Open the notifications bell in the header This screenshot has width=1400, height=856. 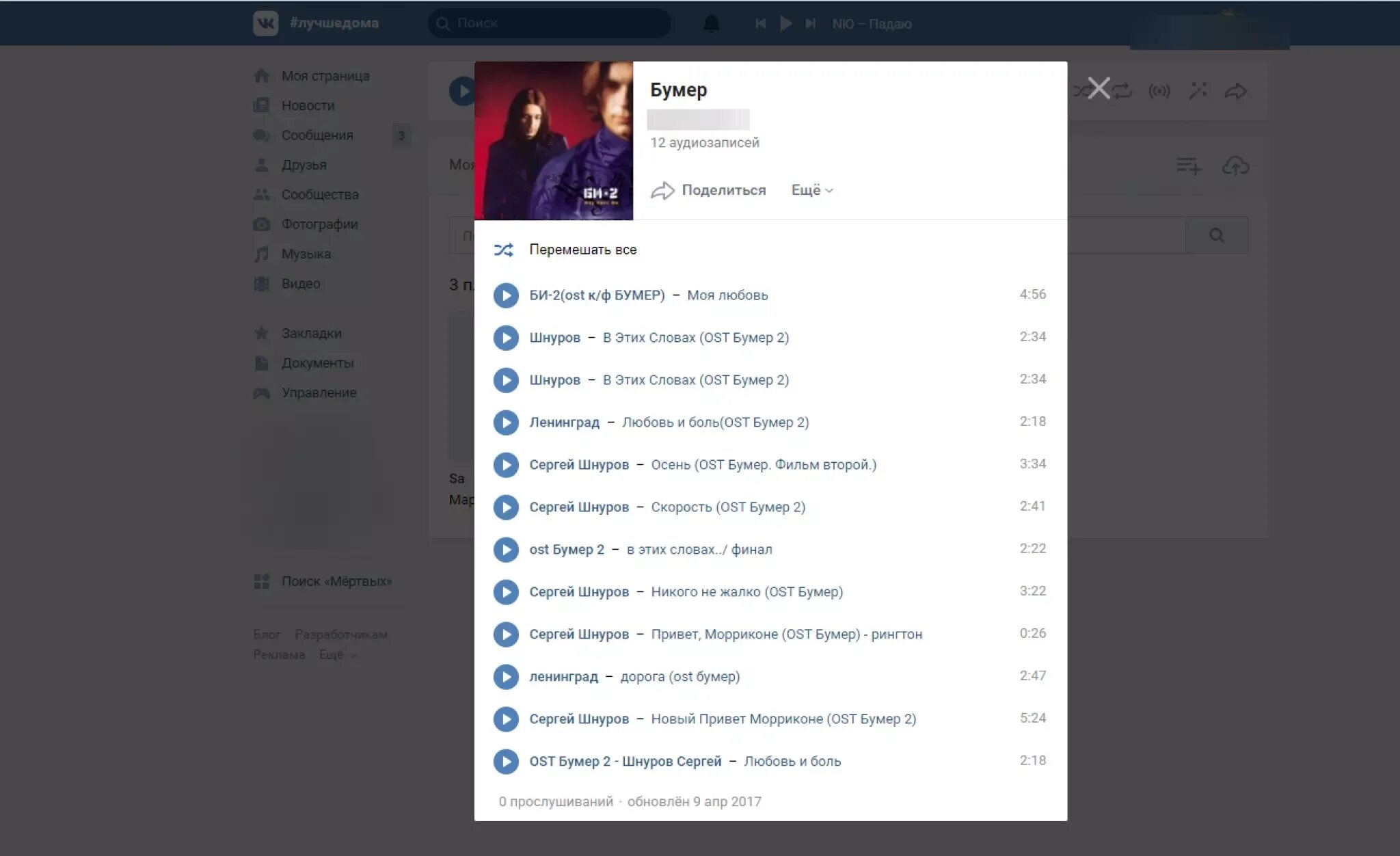click(712, 24)
